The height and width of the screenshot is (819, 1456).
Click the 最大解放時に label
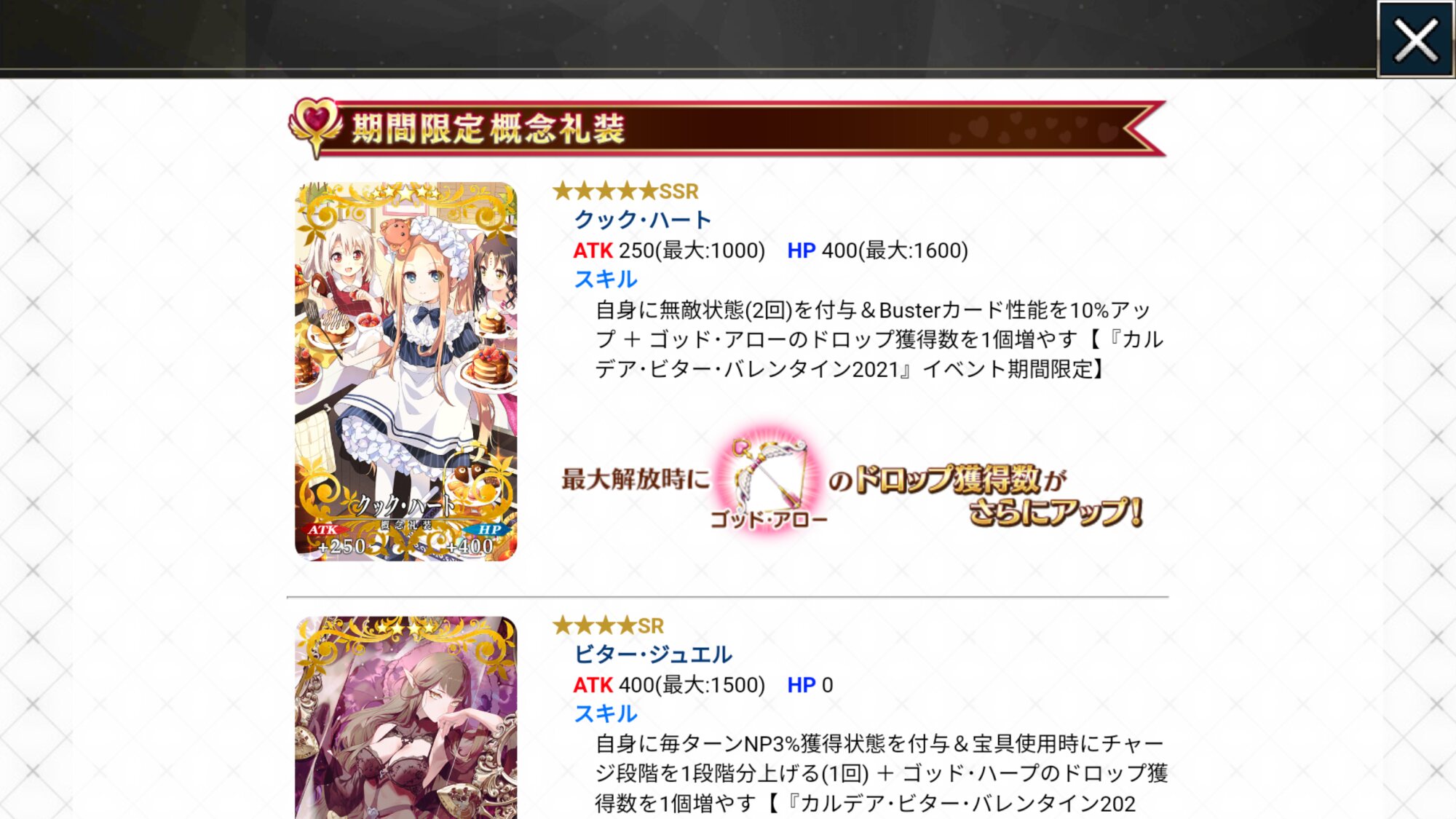[635, 479]
